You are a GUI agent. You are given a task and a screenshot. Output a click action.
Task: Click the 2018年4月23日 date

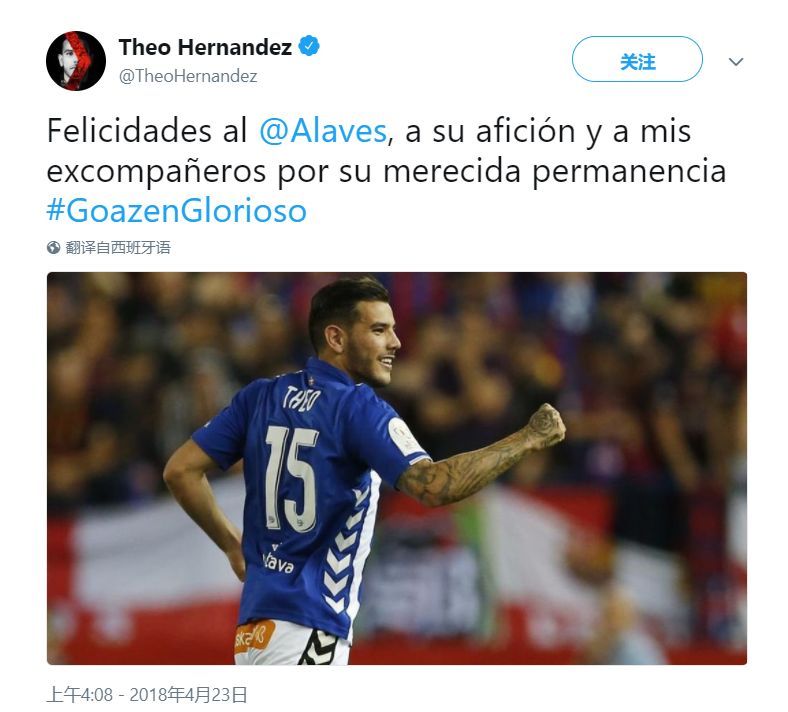[188, 695]
